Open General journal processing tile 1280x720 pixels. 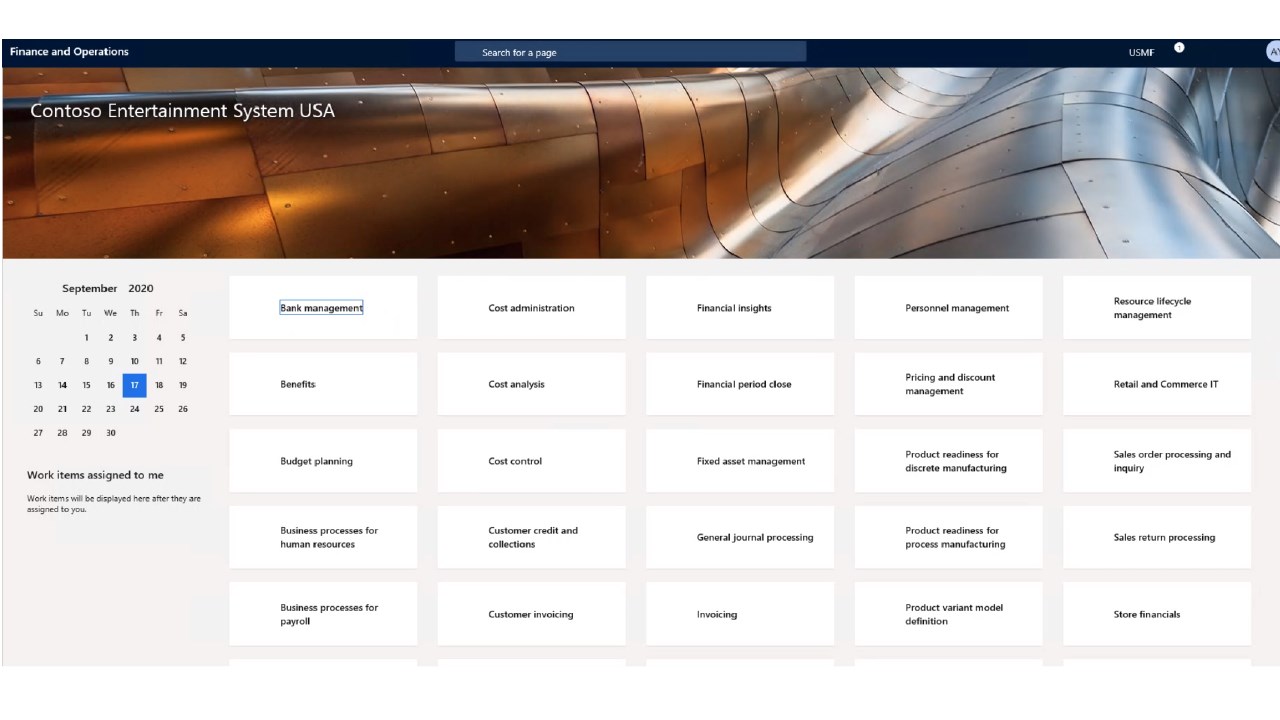click(740, 537)
